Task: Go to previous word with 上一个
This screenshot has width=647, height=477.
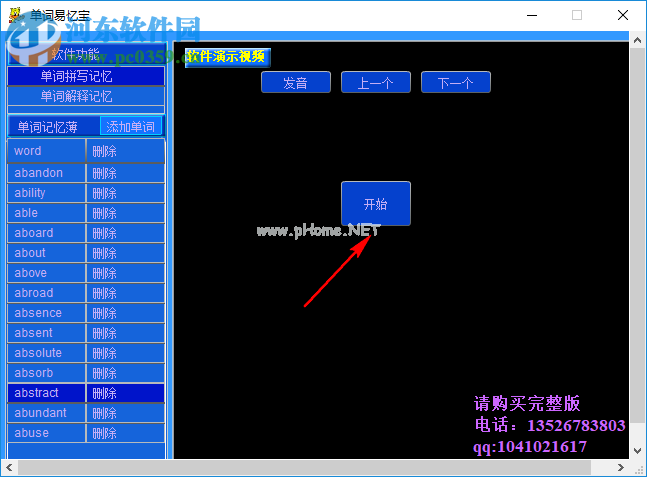Action: point(375,83)
